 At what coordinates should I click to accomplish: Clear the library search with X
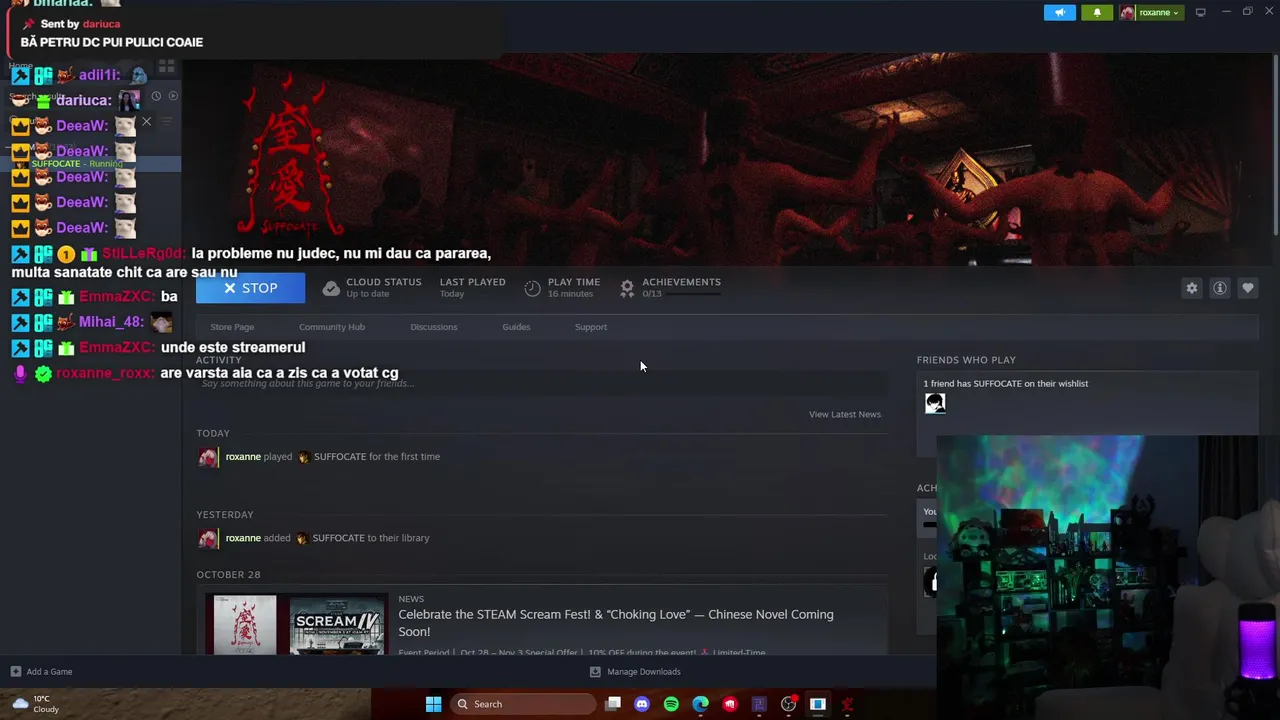(x=147, y=122)
